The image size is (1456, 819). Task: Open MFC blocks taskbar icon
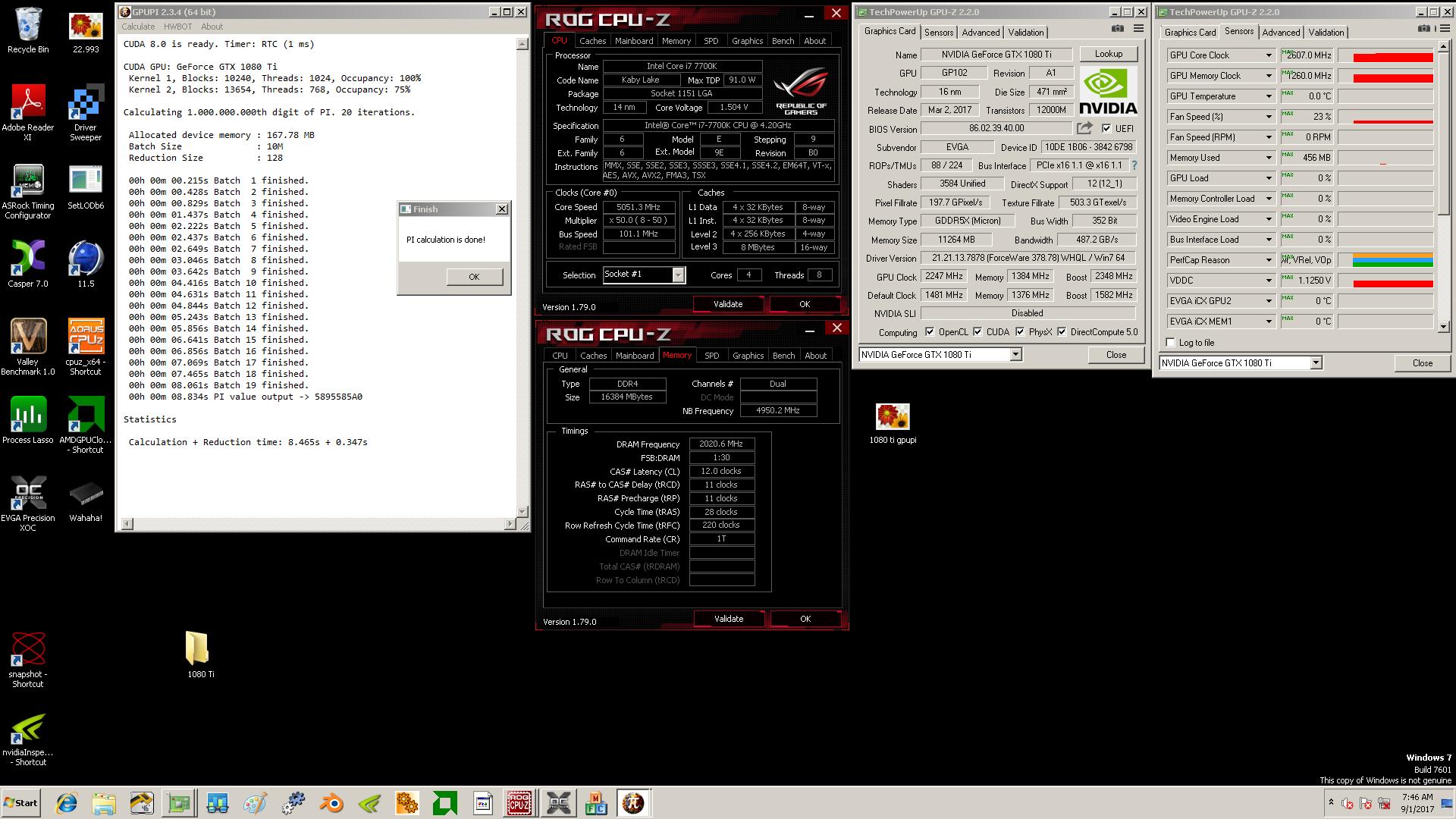coord(596,803)
